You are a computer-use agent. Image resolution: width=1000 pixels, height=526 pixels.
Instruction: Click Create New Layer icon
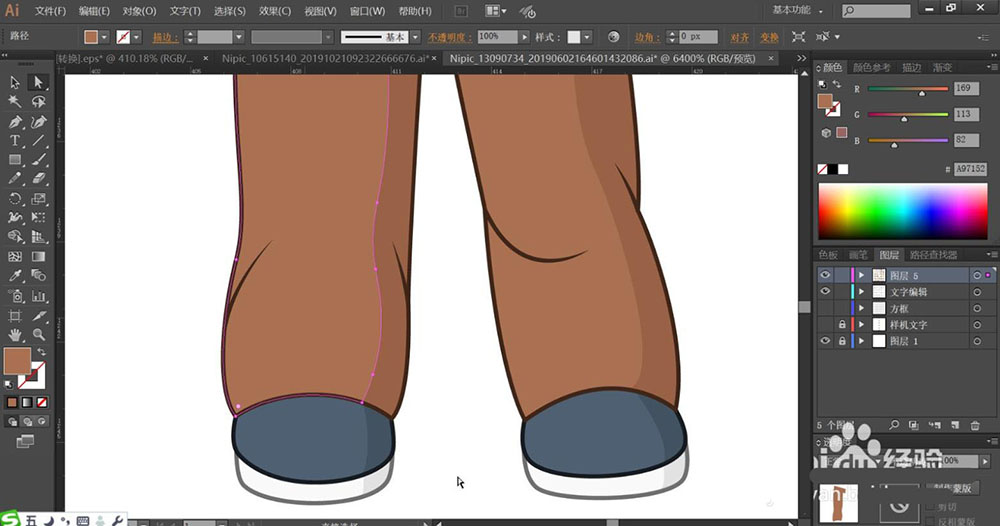pyautogui.click(x=955, y=425)
